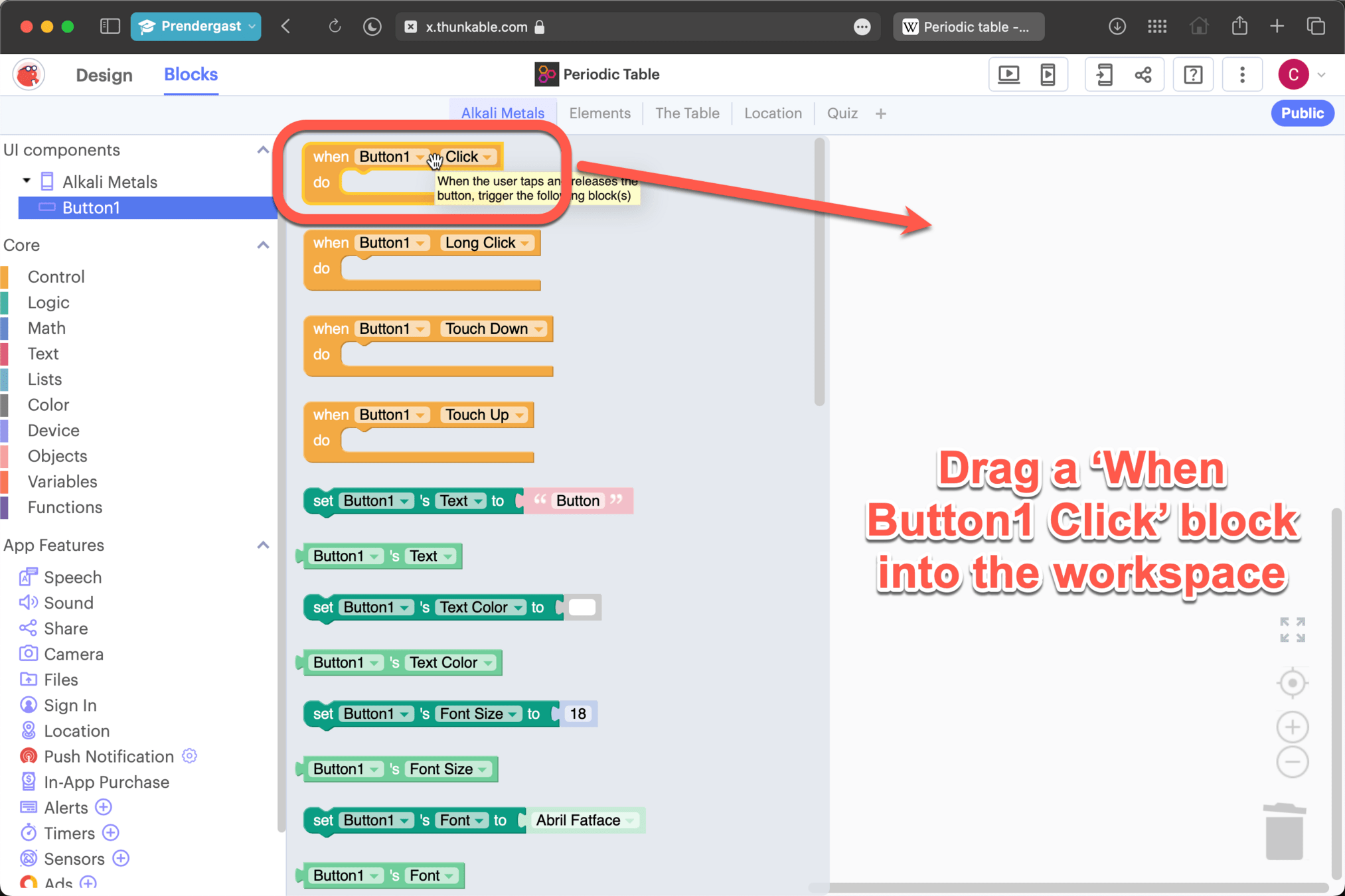The height and width of the screenshot is (896, 1345).
Task: Toggle the fullscreen workspace arrows
Action: tap(1292, 630)
